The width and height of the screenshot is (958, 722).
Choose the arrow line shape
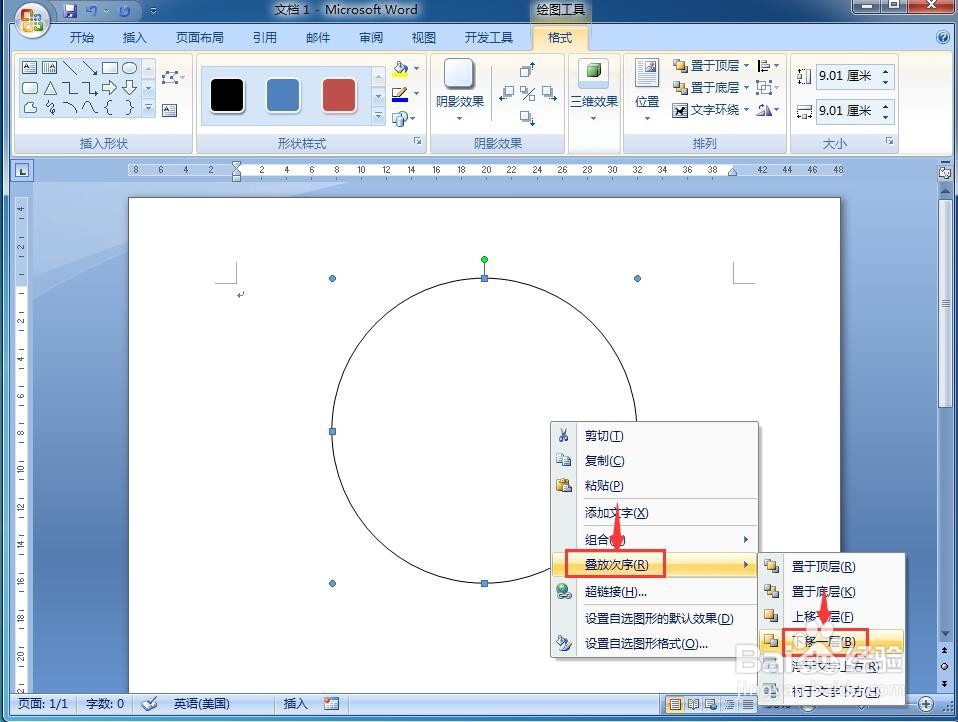[90, 67]
